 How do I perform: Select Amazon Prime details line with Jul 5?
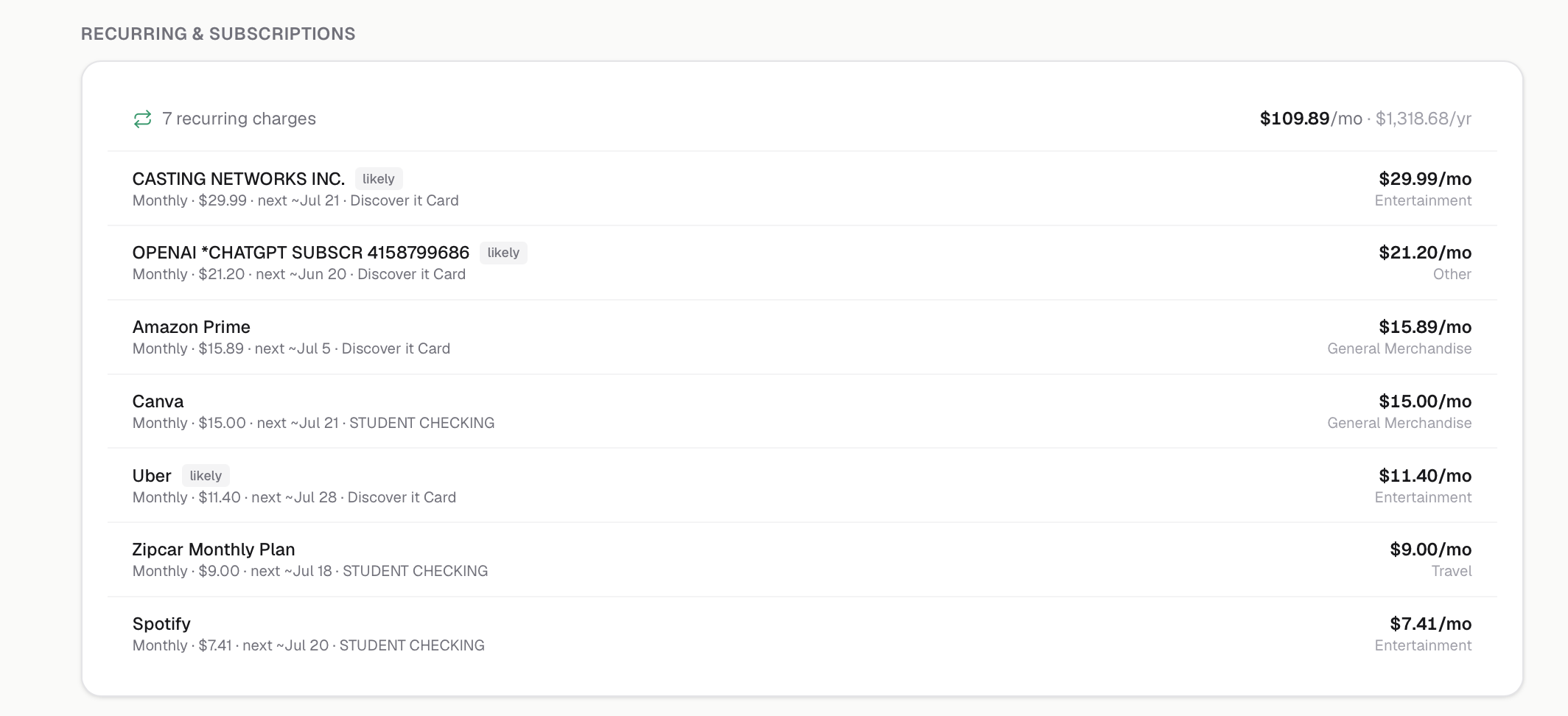pyautogui.click(x=291, y=348)
